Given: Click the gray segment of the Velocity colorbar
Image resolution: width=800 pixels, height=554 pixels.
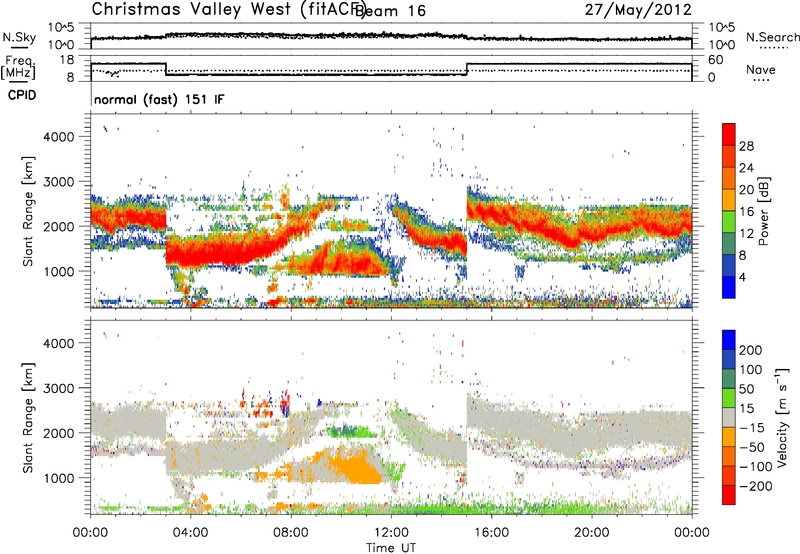Looking at the screenshot, I should [x=729, y=418].
